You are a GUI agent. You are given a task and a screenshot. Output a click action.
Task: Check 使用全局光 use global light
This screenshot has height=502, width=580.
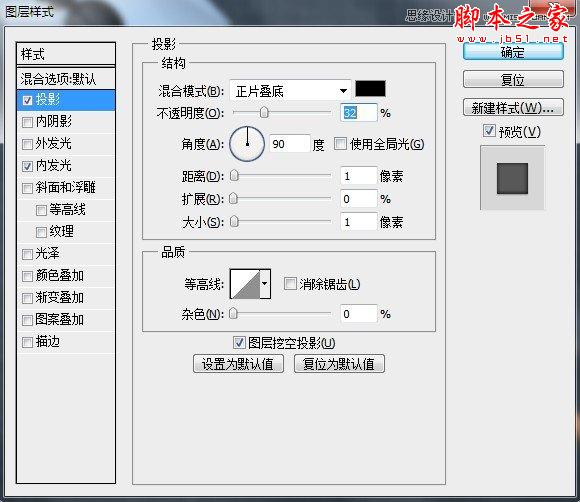(x=340, y=143)
